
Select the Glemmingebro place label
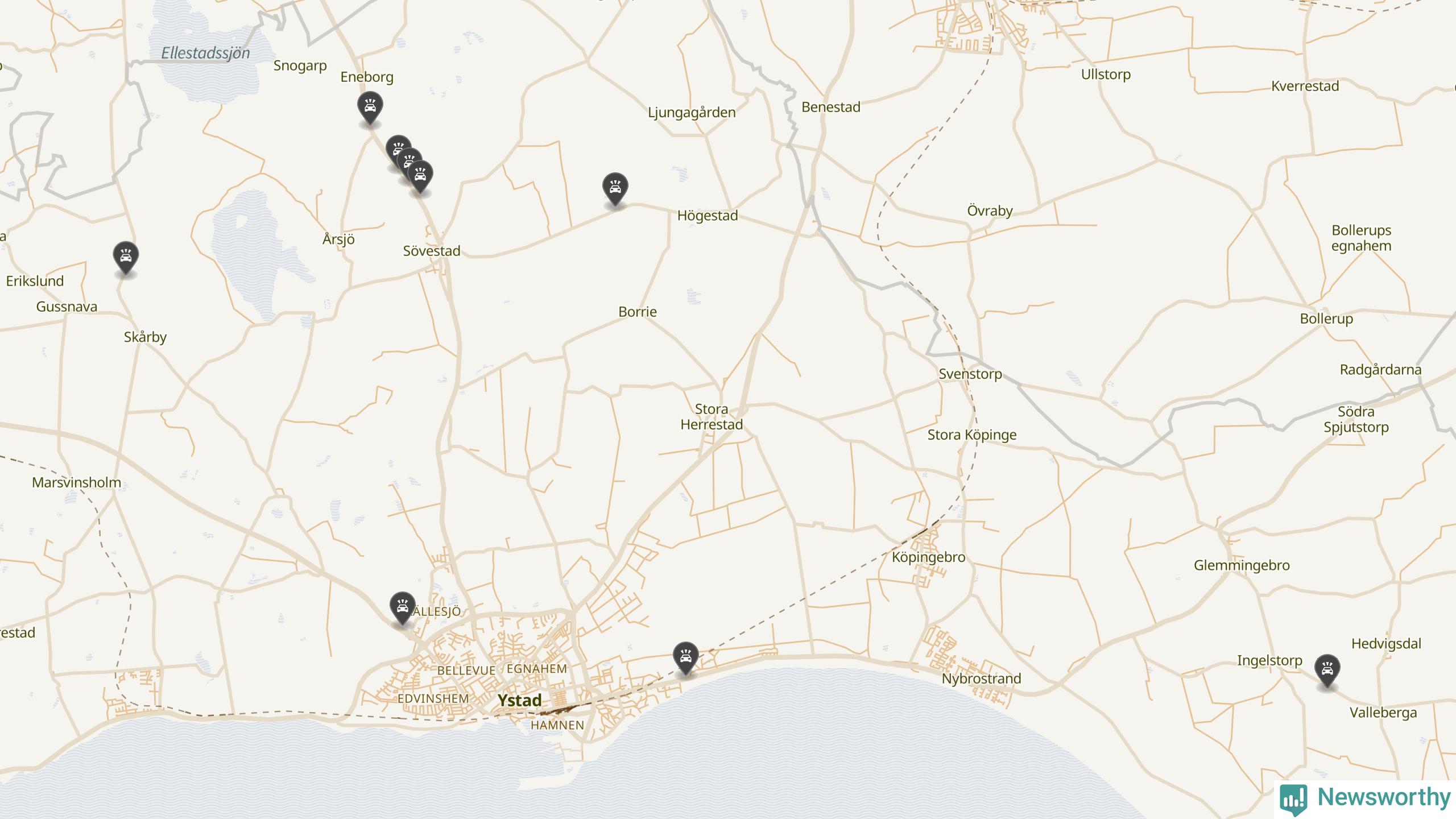click(x=1242, y=565)
